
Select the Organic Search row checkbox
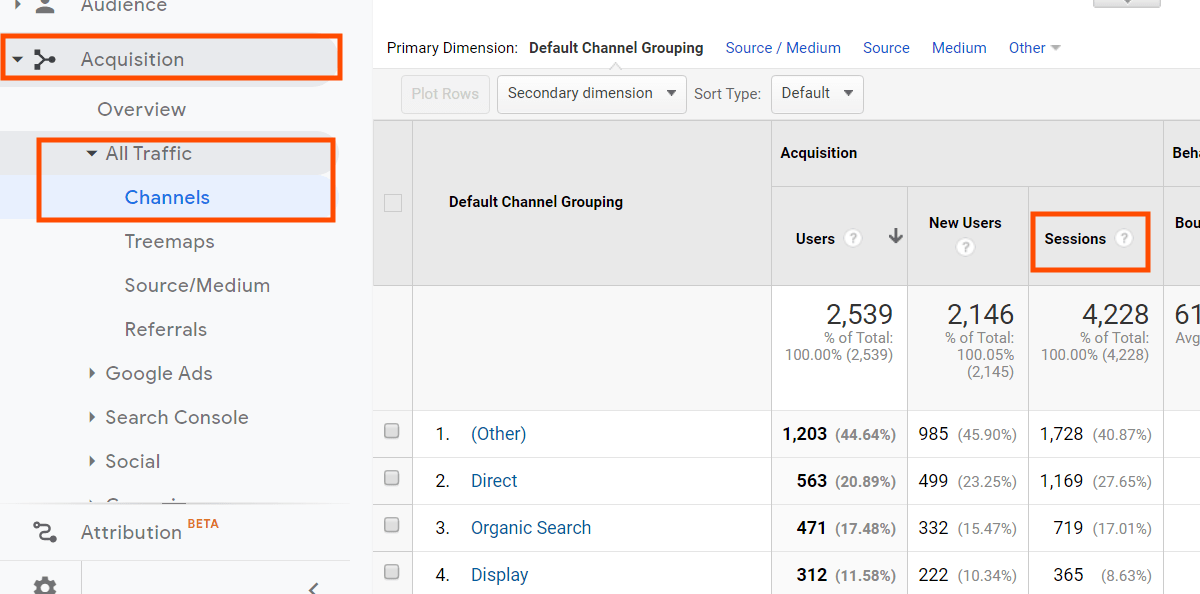pos(392,525)
